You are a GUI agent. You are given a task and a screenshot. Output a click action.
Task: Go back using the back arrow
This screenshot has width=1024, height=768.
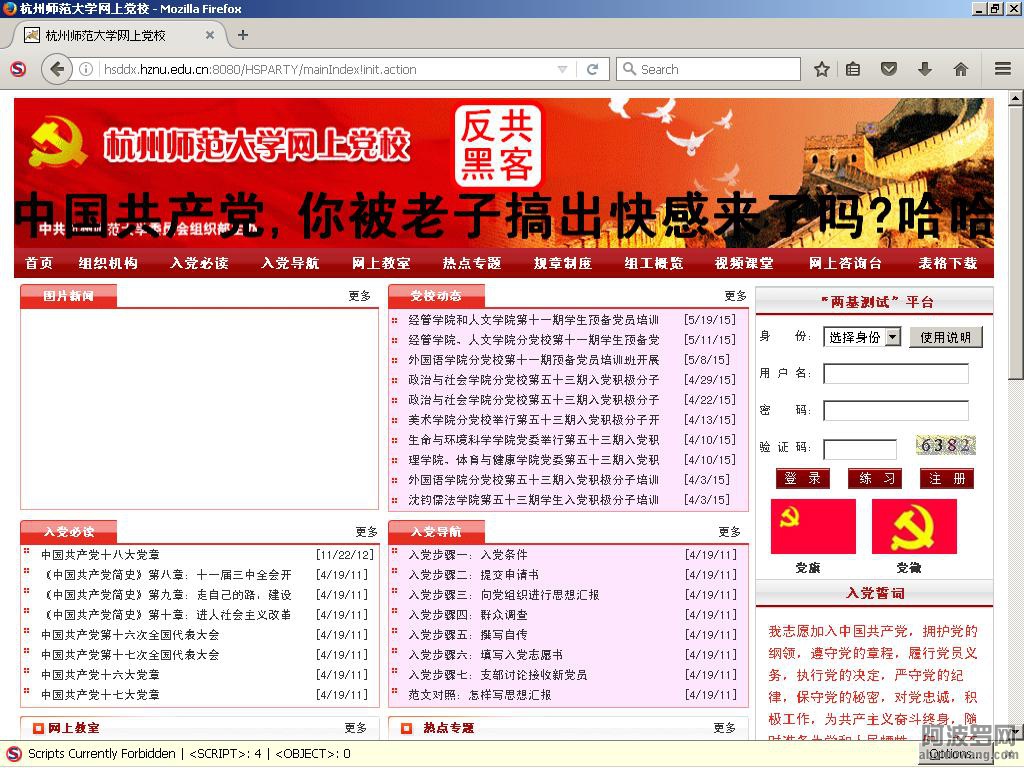point(57,69)
